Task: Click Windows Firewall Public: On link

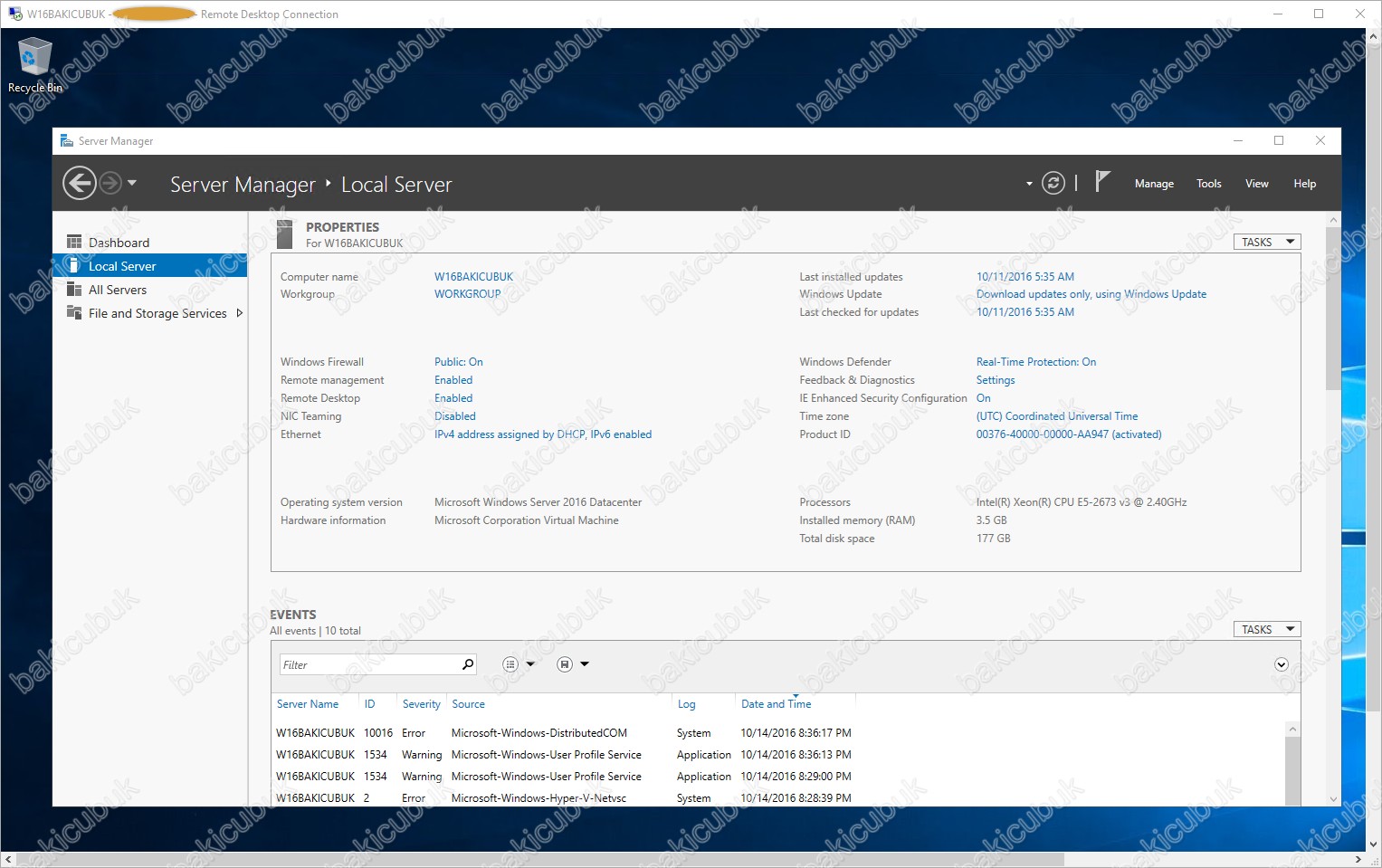Action: pyautogui.click(x=459, y=362)
